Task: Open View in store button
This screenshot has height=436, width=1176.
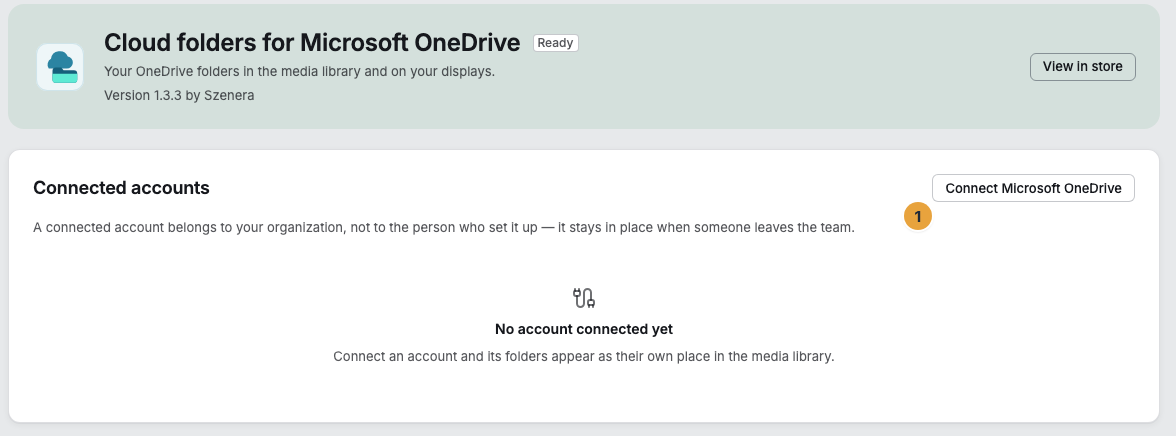Action: click(1082, 67)
